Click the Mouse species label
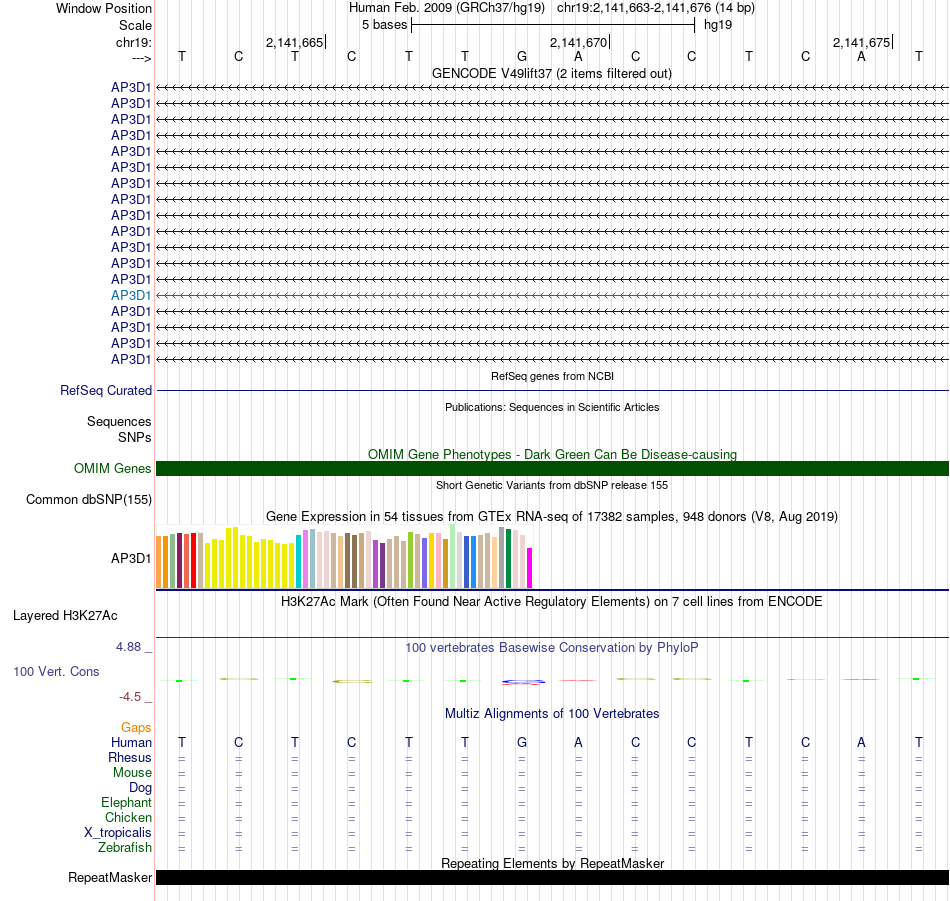Screen dimensions: 950x901 tap(132, 773)
